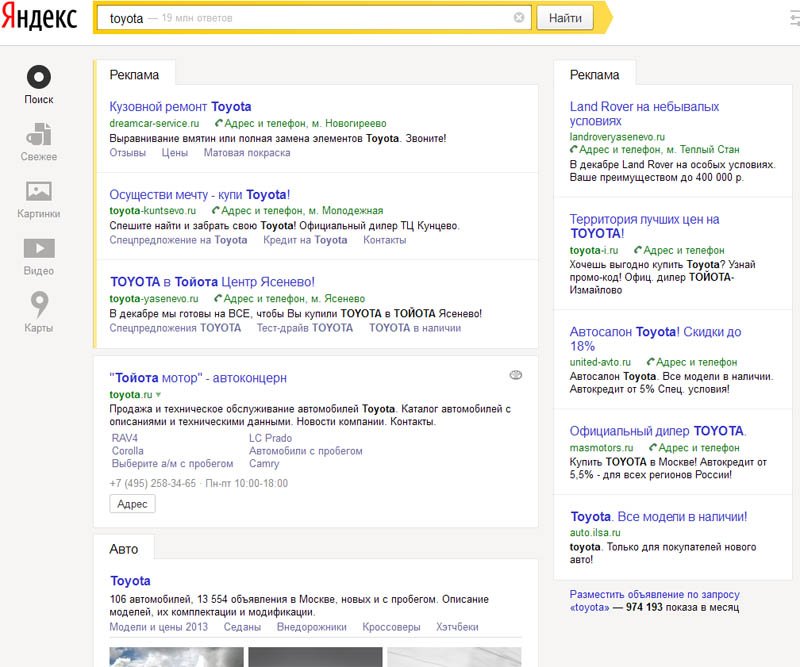800x667 pixels.
Task: Click the Яндекс logo
Action: click(39, 18)
